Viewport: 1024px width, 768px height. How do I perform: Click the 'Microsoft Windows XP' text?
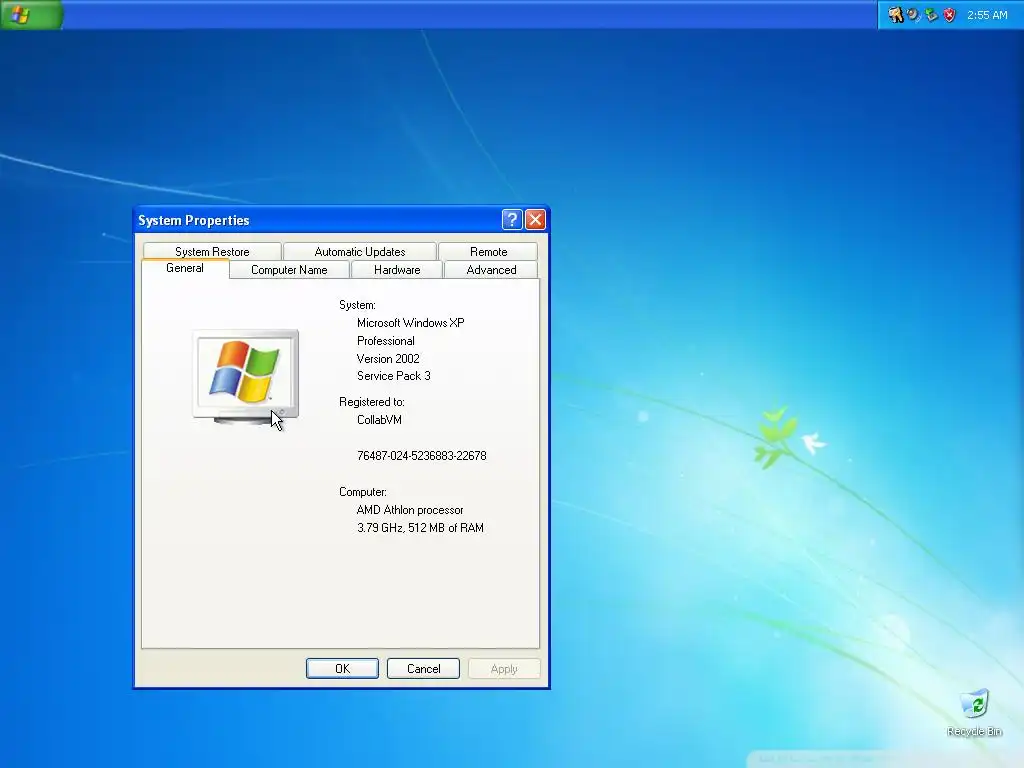(x=411, y=323)
